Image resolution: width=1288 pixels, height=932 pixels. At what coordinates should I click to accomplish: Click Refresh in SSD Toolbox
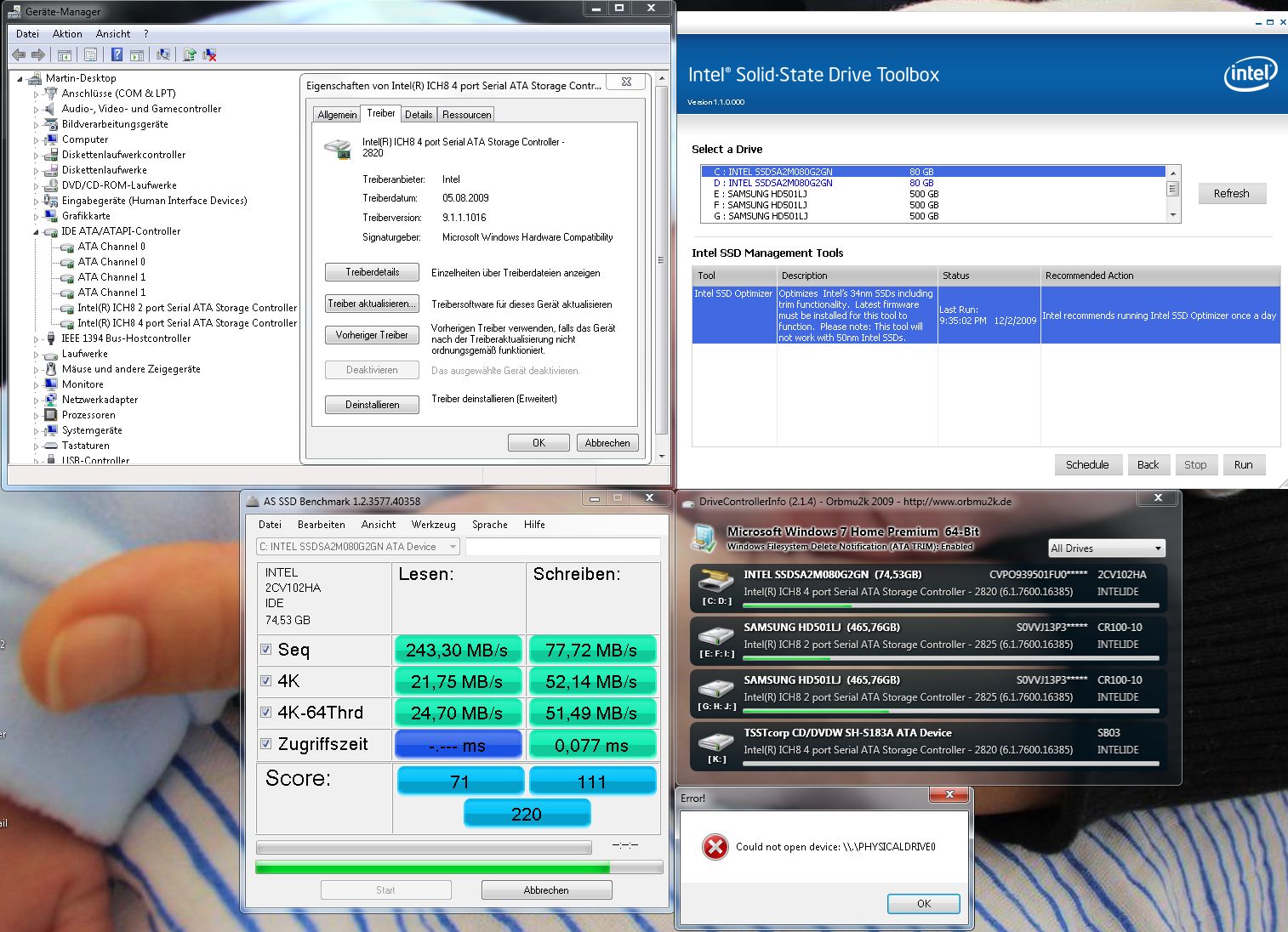point(1232,193)
